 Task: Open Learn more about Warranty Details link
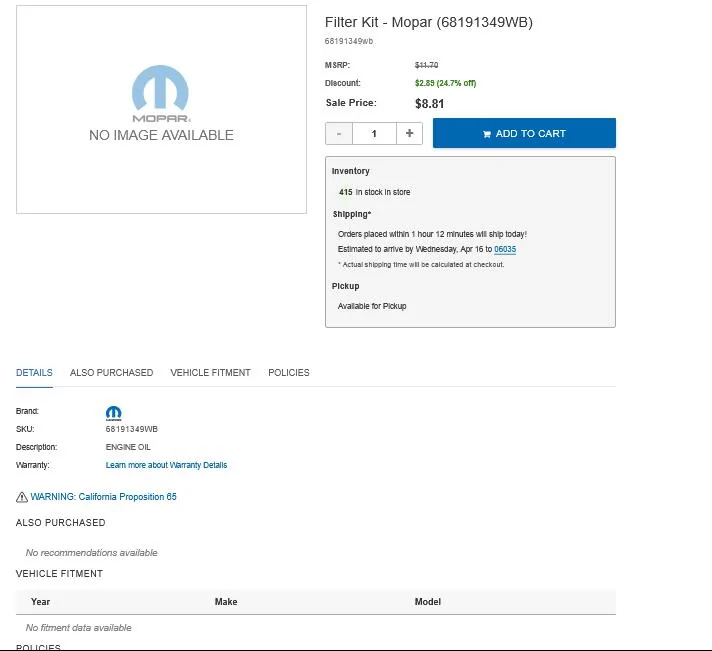coord(166,465)
